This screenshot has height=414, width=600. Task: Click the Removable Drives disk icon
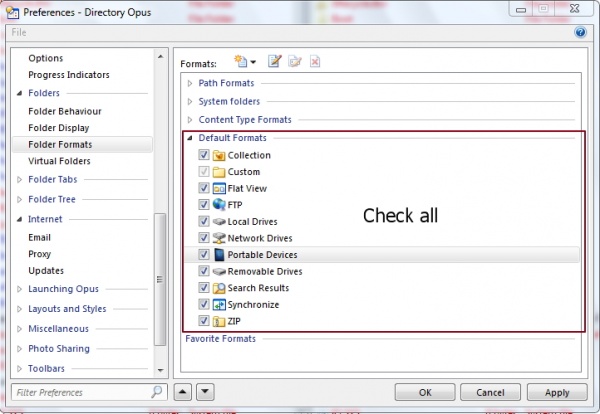point(219,271)
